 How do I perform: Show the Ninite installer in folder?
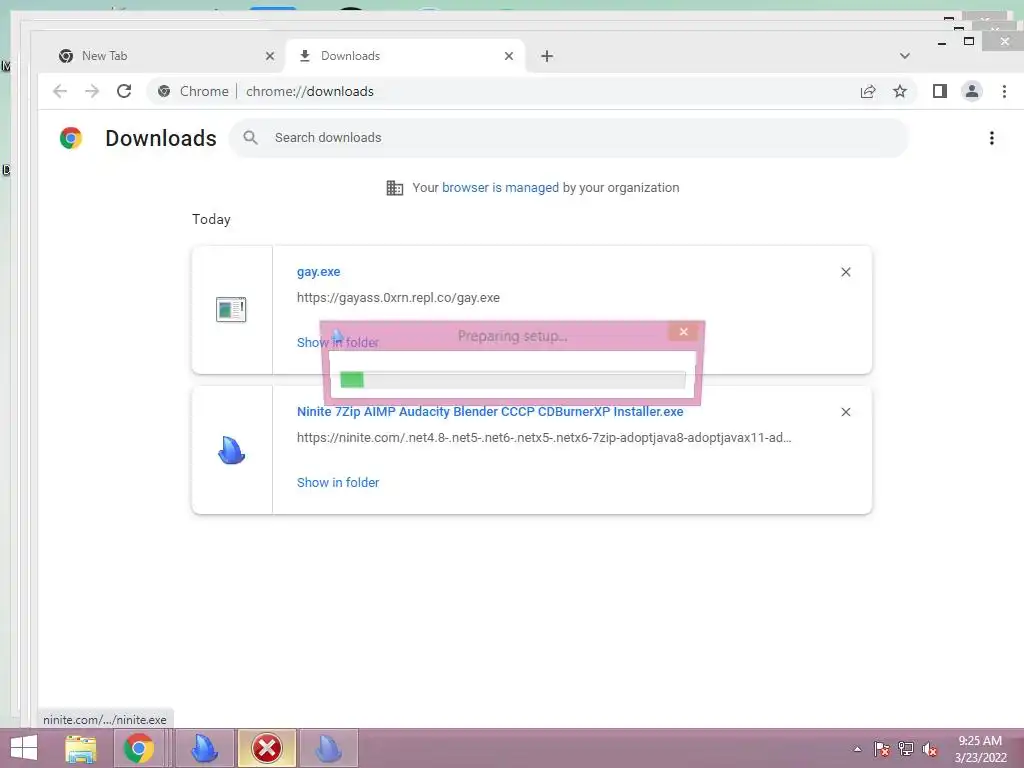[338, 483]
